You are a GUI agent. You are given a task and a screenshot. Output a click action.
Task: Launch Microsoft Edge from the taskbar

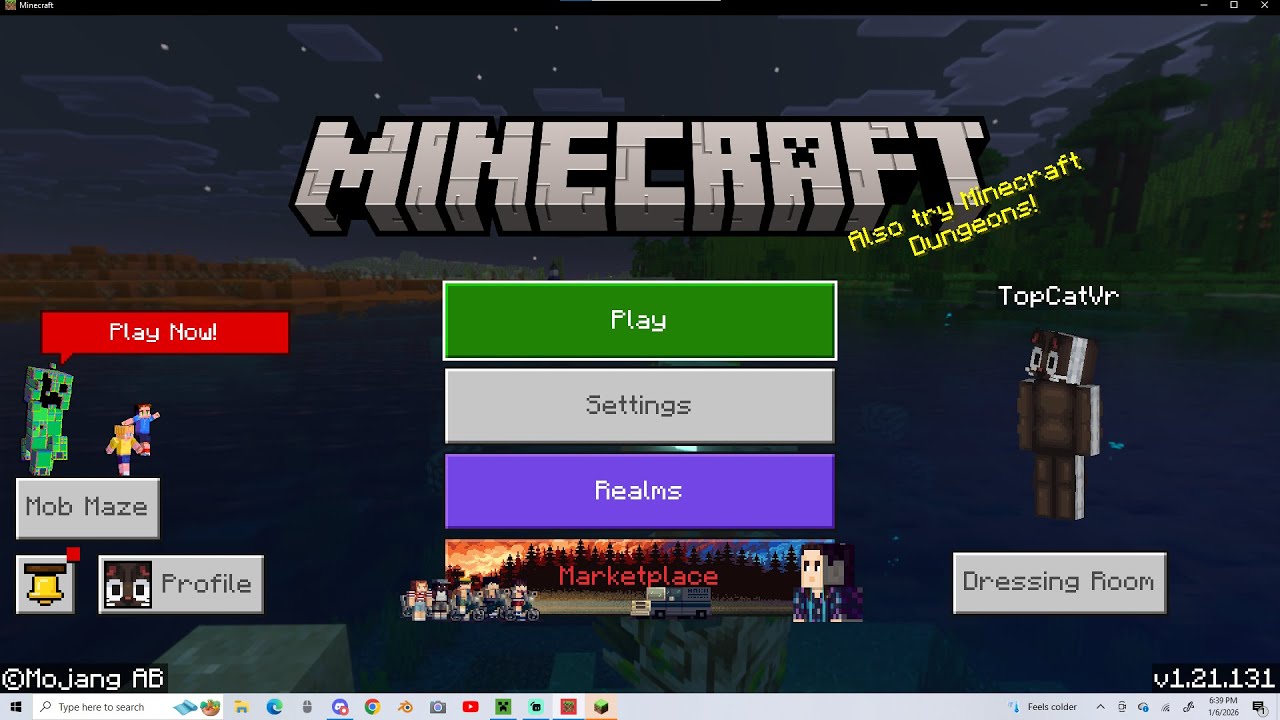[x=274, y=707]
